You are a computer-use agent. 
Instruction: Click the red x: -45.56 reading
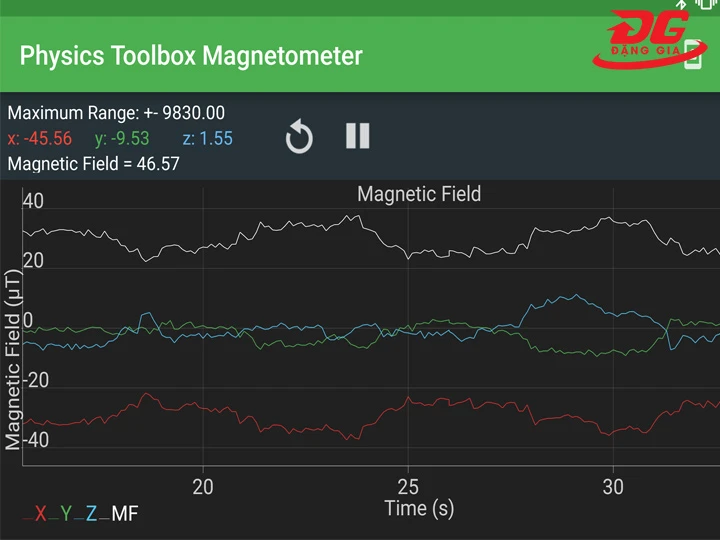[x=40, y=138]
